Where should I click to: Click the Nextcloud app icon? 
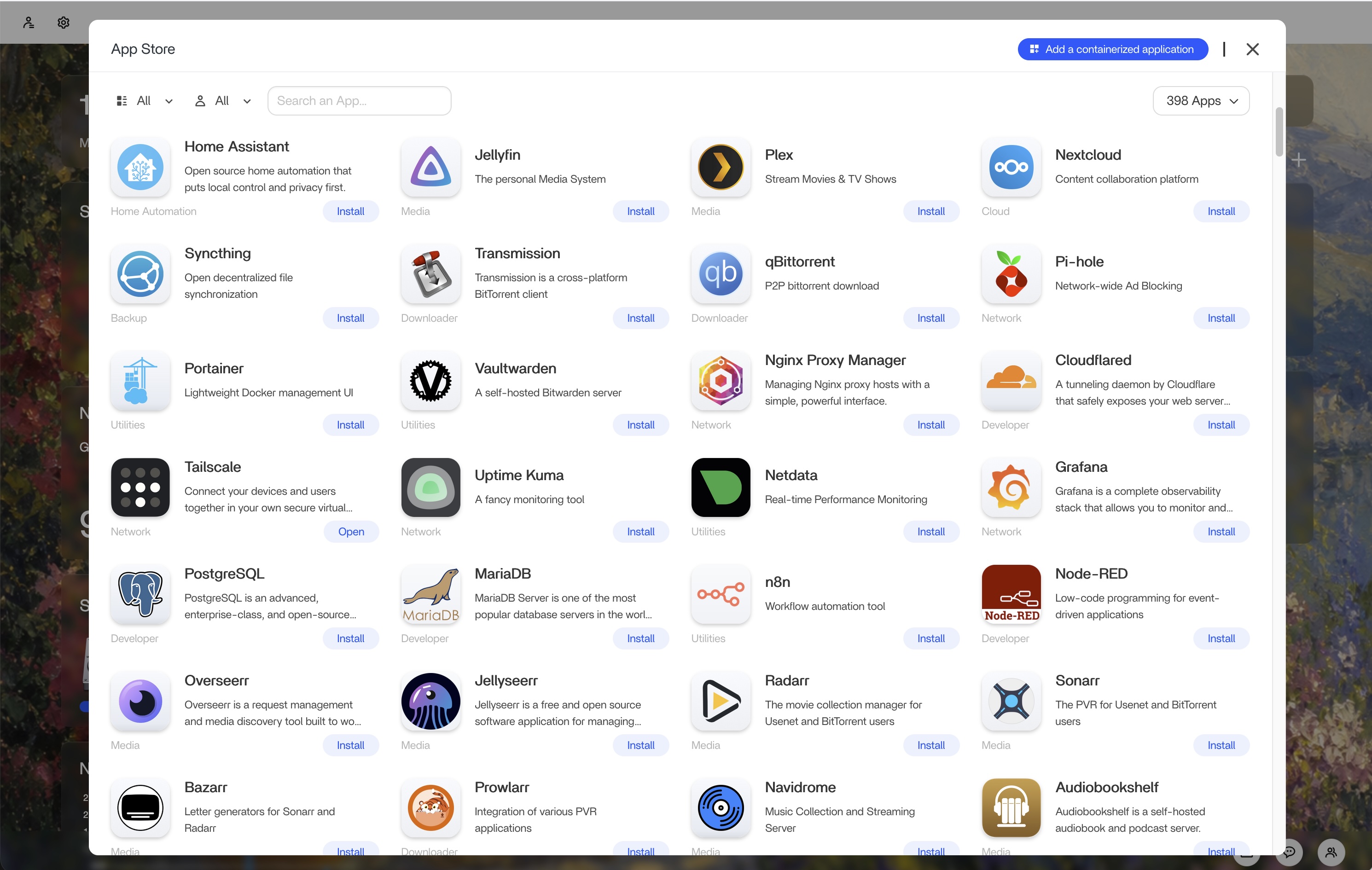pos(1011,167)
